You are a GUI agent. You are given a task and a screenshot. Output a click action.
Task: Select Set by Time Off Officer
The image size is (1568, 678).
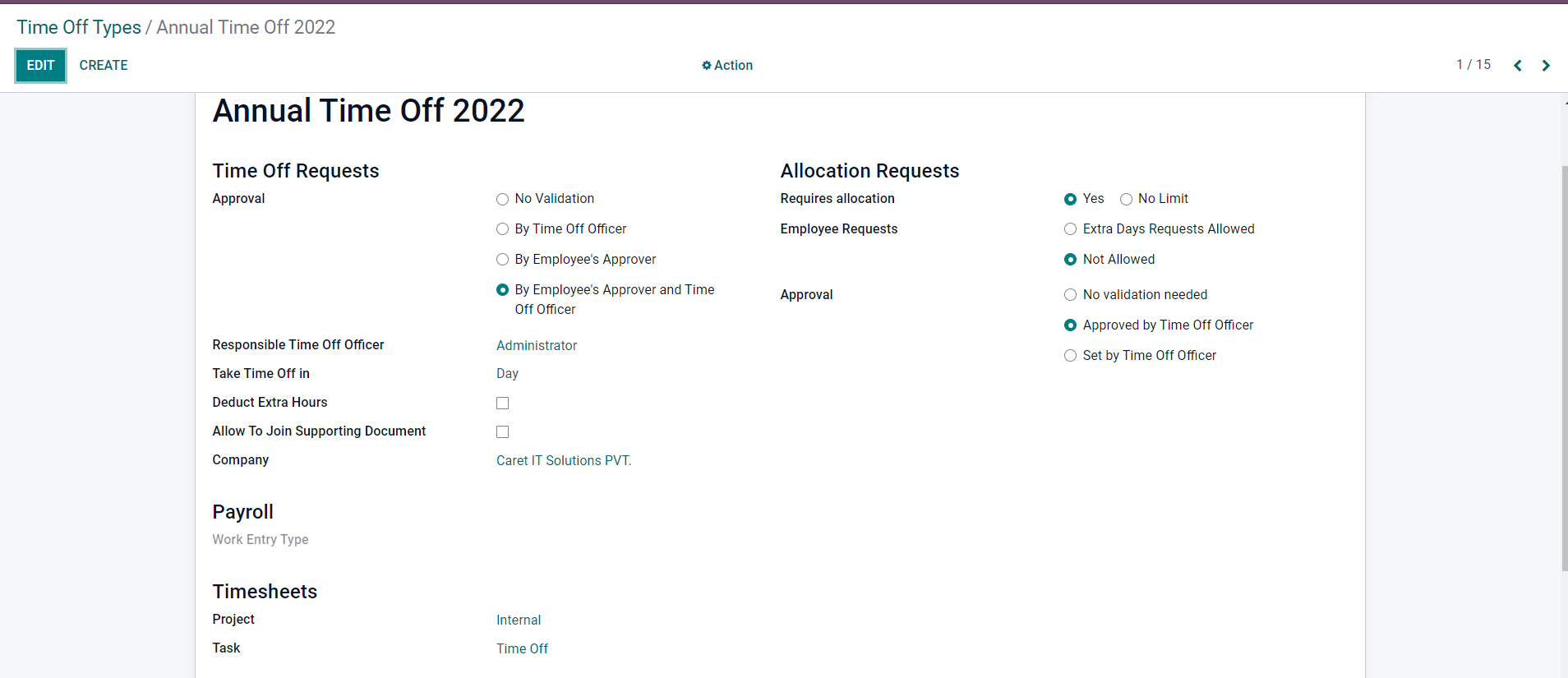tap(1071, 356)
